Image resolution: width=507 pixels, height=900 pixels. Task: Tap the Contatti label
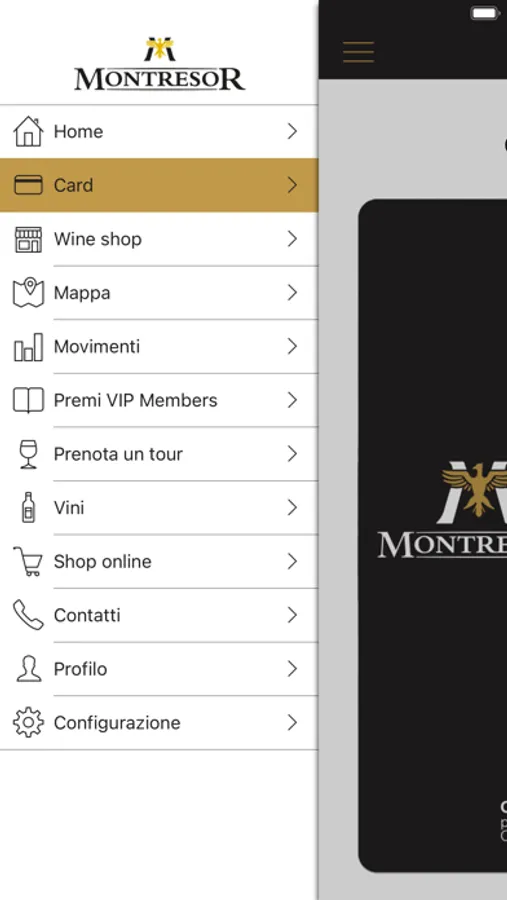87,615
